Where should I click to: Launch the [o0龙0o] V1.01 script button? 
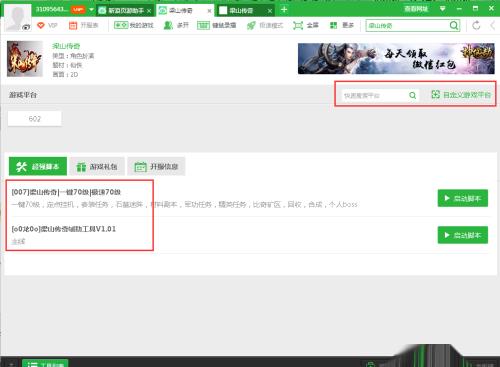tap(463, 235)
